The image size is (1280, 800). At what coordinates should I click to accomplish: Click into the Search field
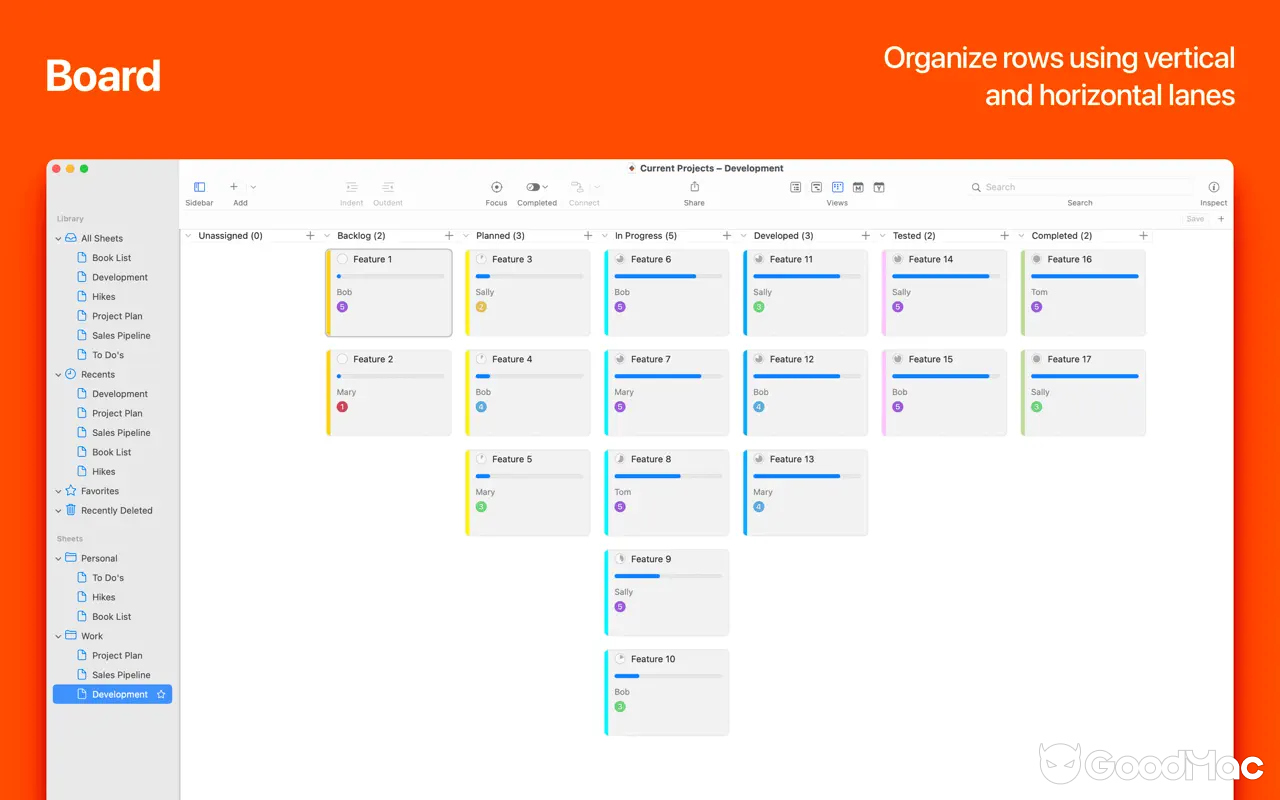coord(1080,187)
